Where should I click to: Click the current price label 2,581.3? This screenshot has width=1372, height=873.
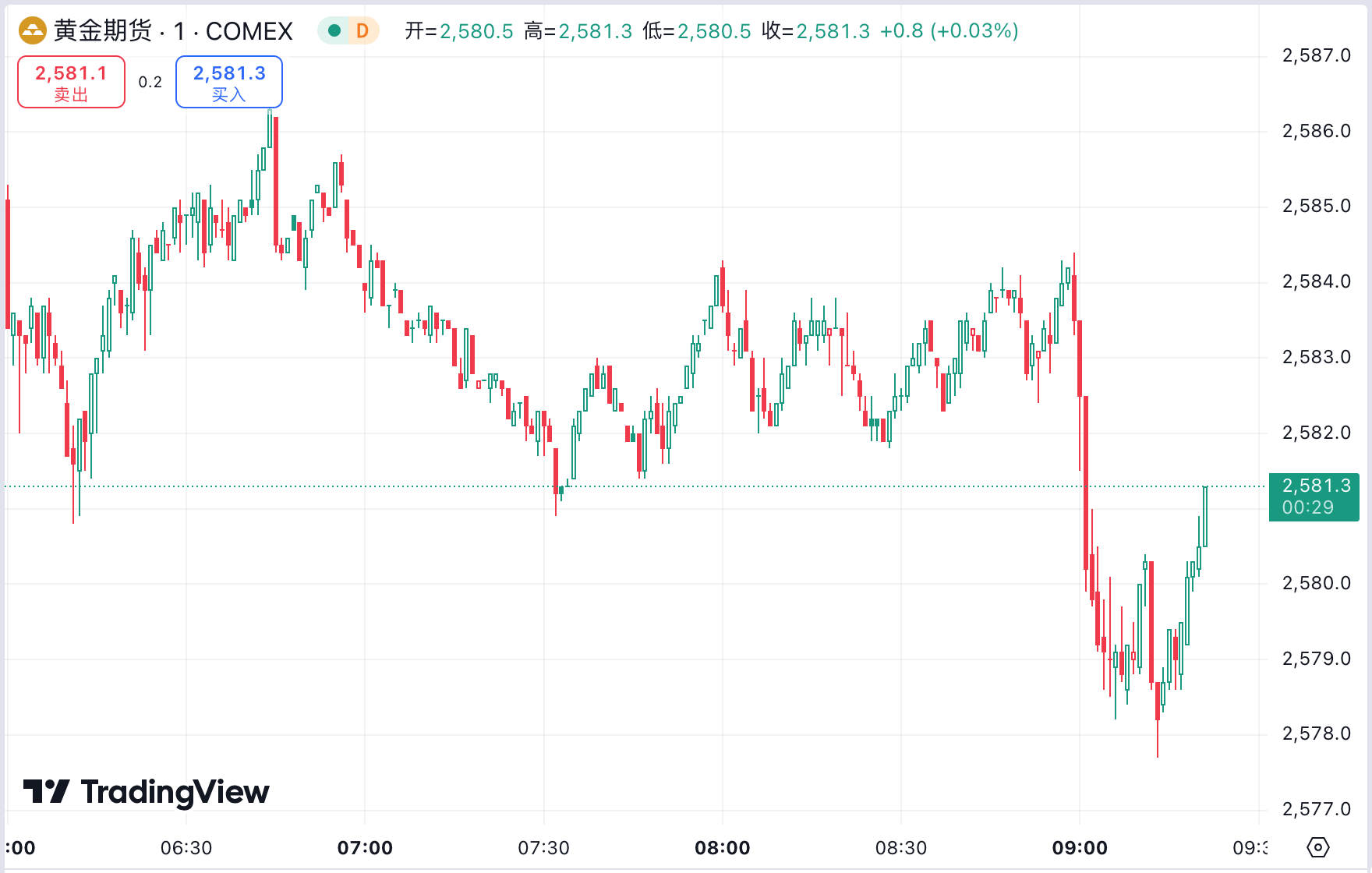pos(1315,486)
